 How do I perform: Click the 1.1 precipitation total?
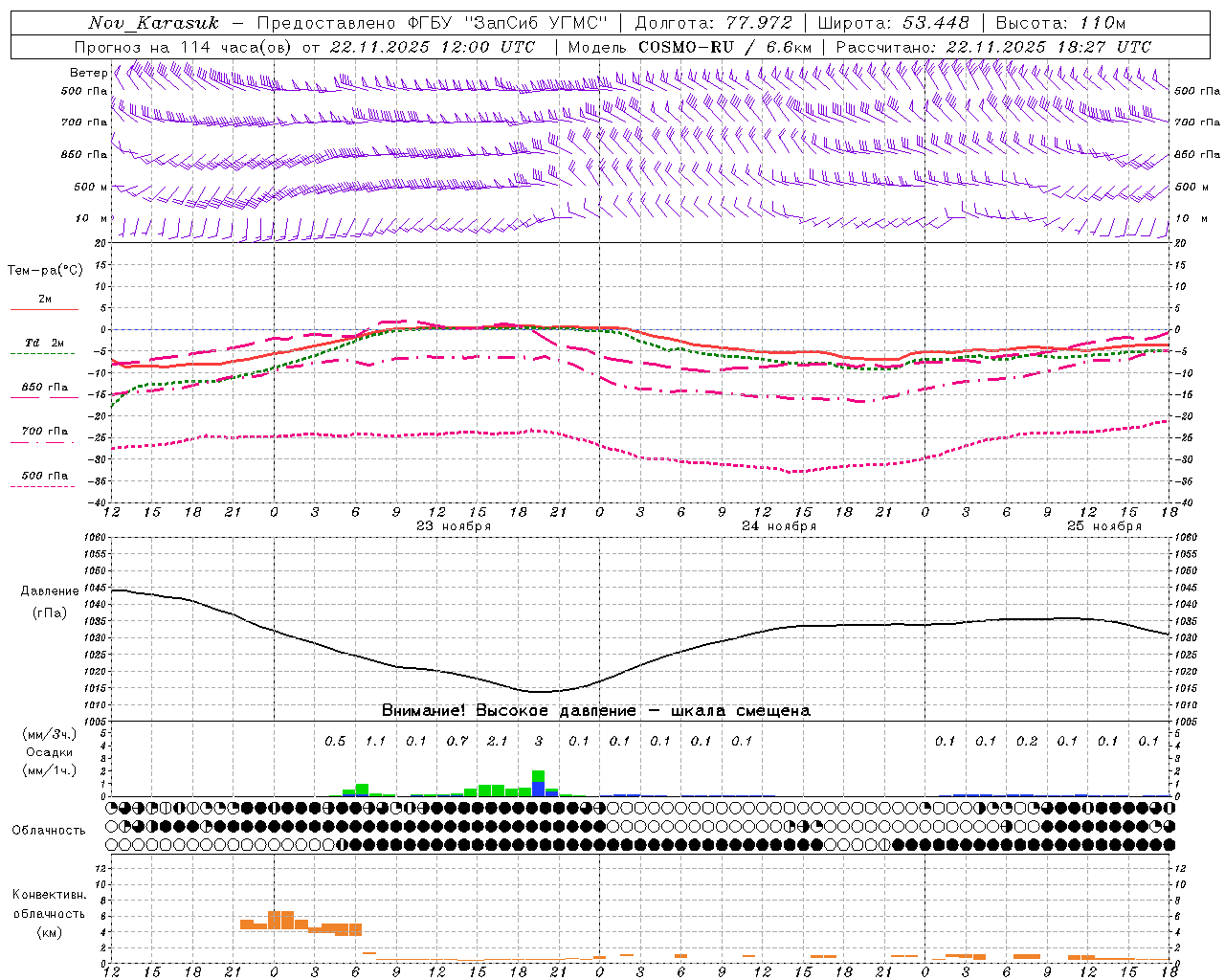coord(375,742)
